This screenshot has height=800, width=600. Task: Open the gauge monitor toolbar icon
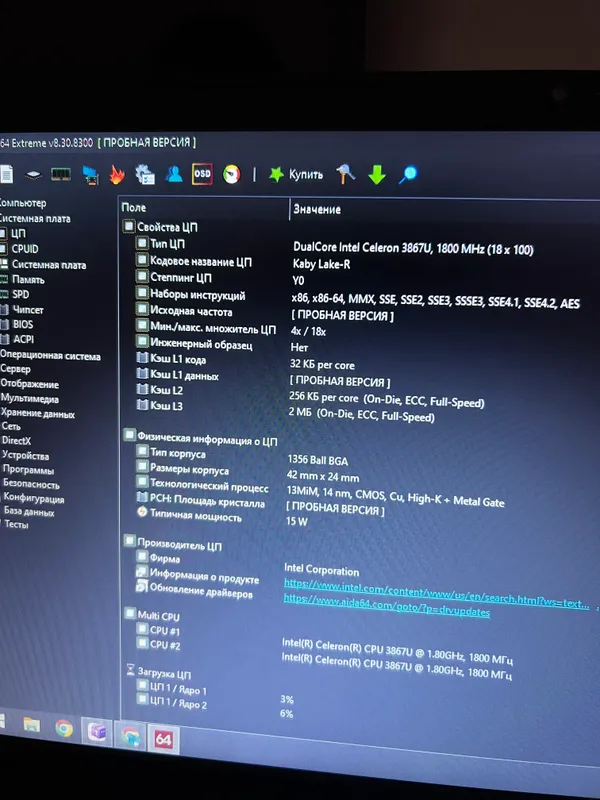(x=232, y=174)
